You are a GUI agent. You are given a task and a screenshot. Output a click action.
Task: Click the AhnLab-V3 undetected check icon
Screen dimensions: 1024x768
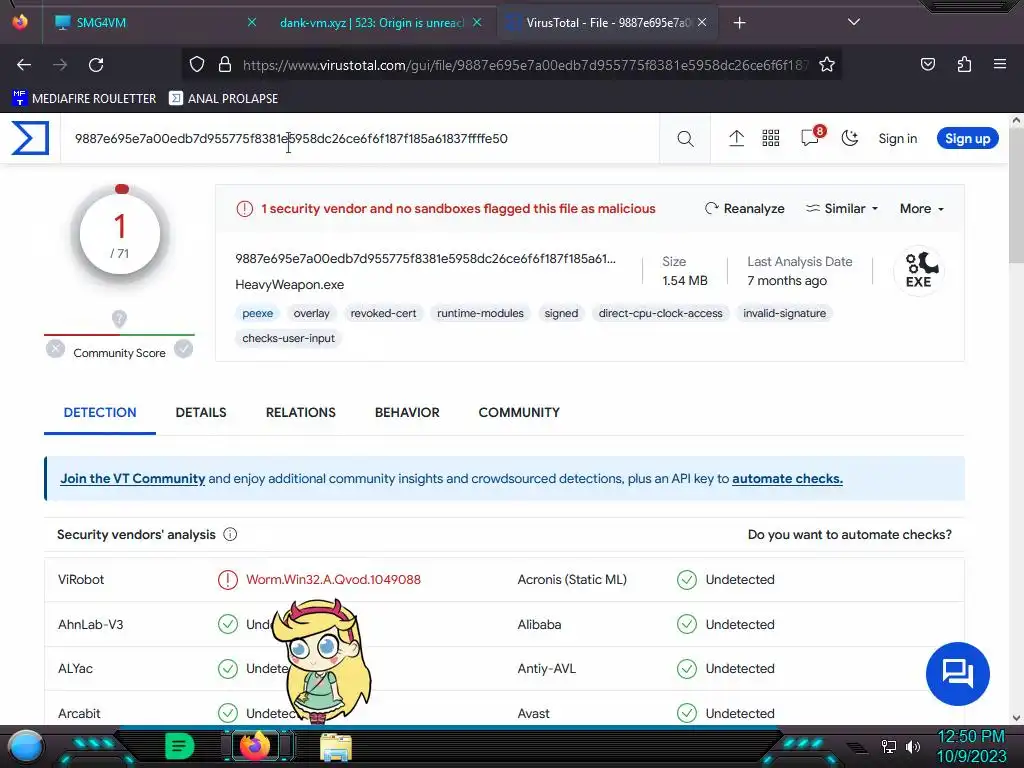coord(228,624)
